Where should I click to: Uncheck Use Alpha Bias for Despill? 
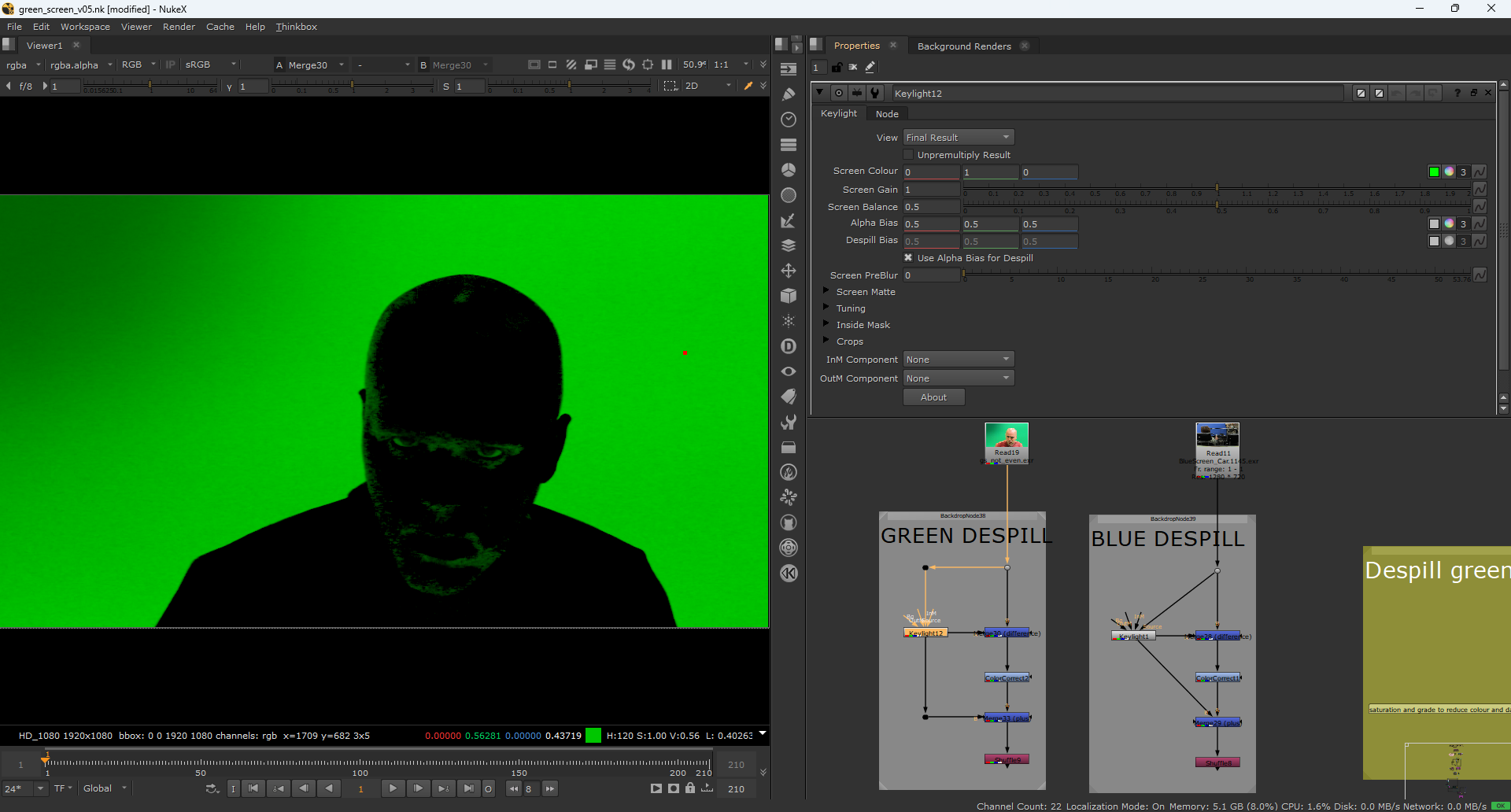point(908,258)
